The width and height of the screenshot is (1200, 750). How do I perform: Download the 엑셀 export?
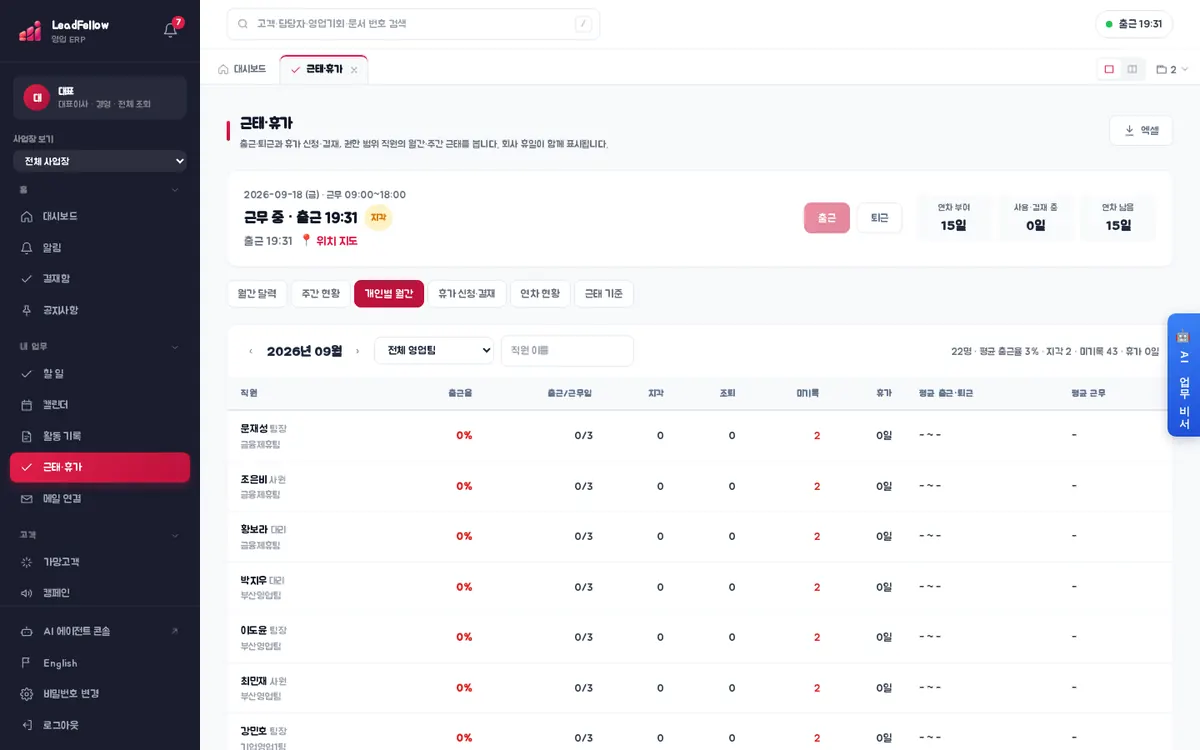(x=1141, y=130)
